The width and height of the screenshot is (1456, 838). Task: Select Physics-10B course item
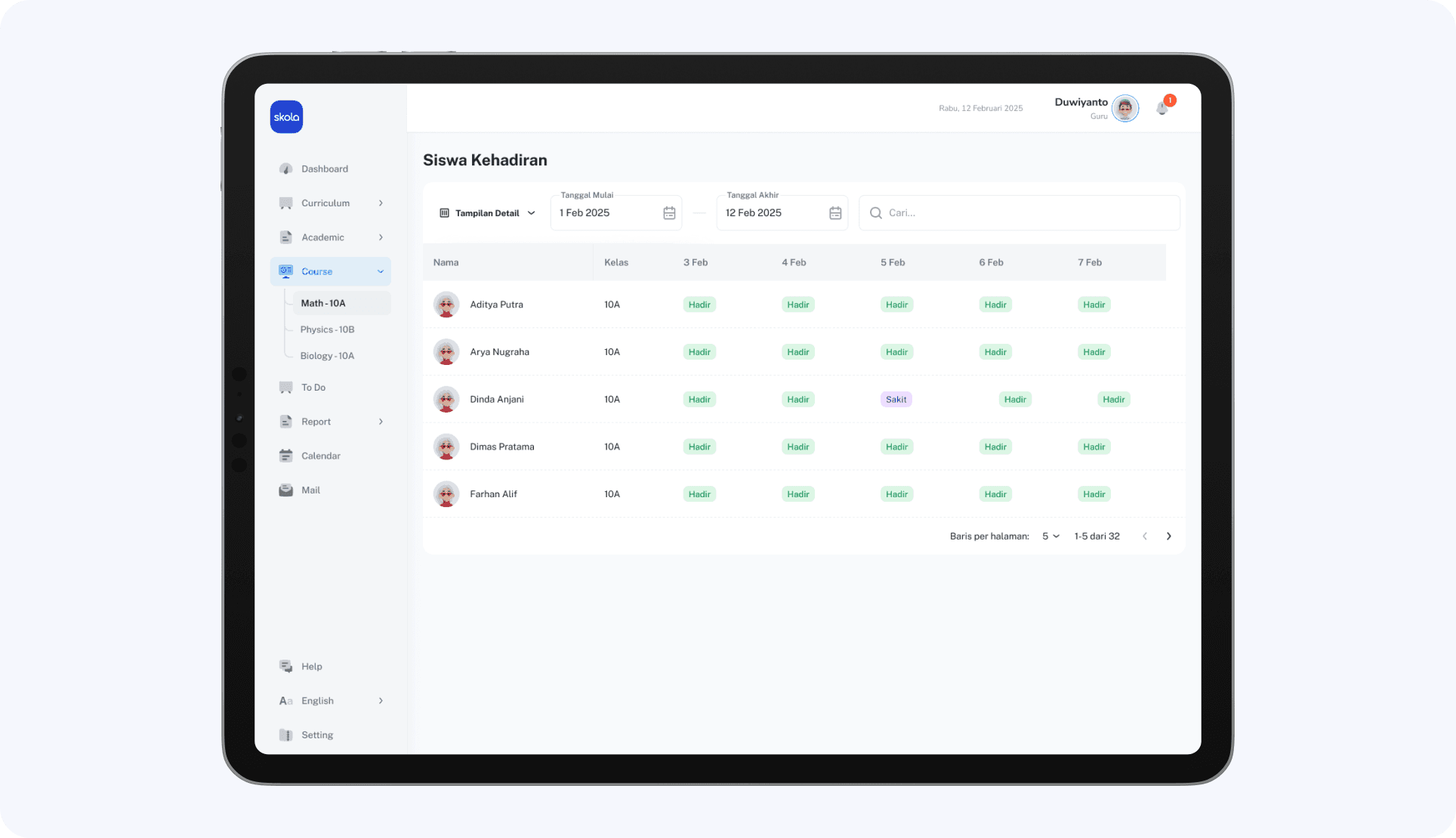coord(327,329)
